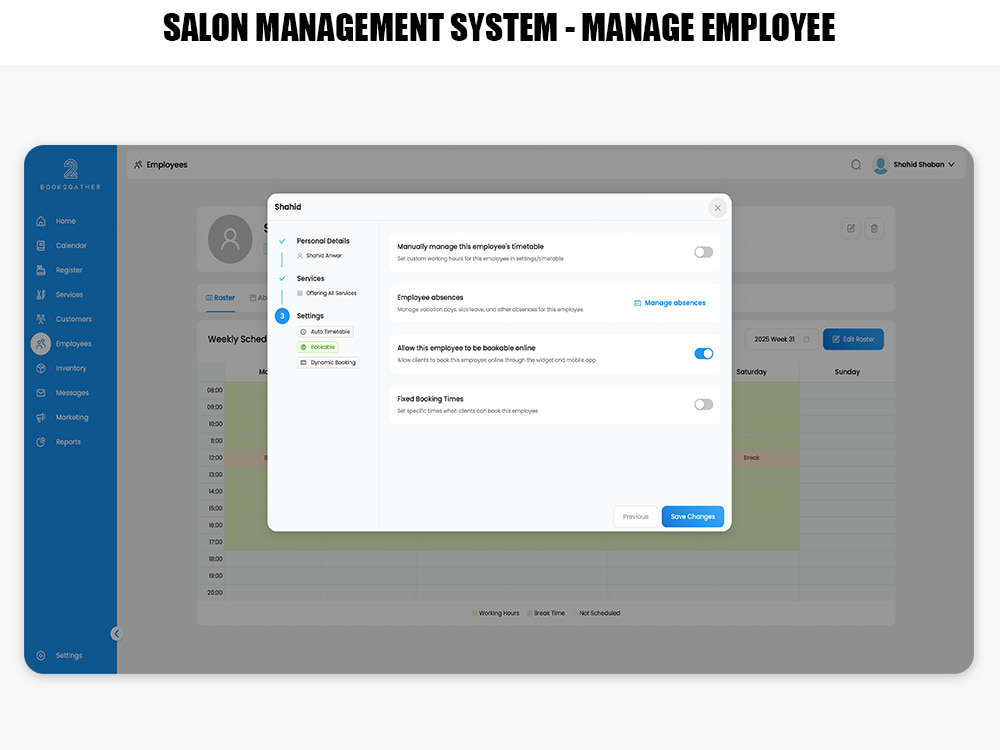Open Inventory in the sidebar

70,368
